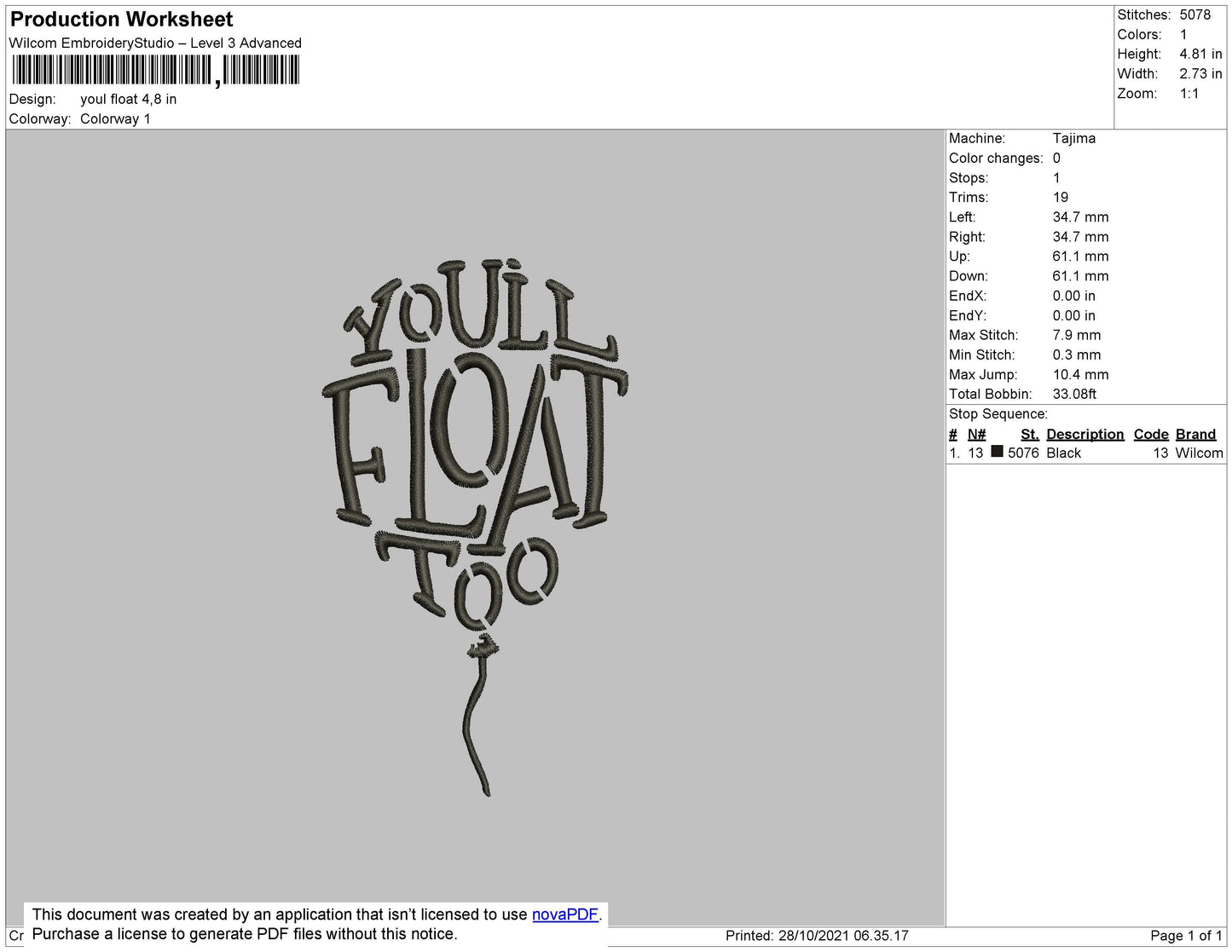The height and width of the screenshot is (952, 1232).
Task: Select the design name 'youl float 4,8 in'
Action: (x=129, y=99)
